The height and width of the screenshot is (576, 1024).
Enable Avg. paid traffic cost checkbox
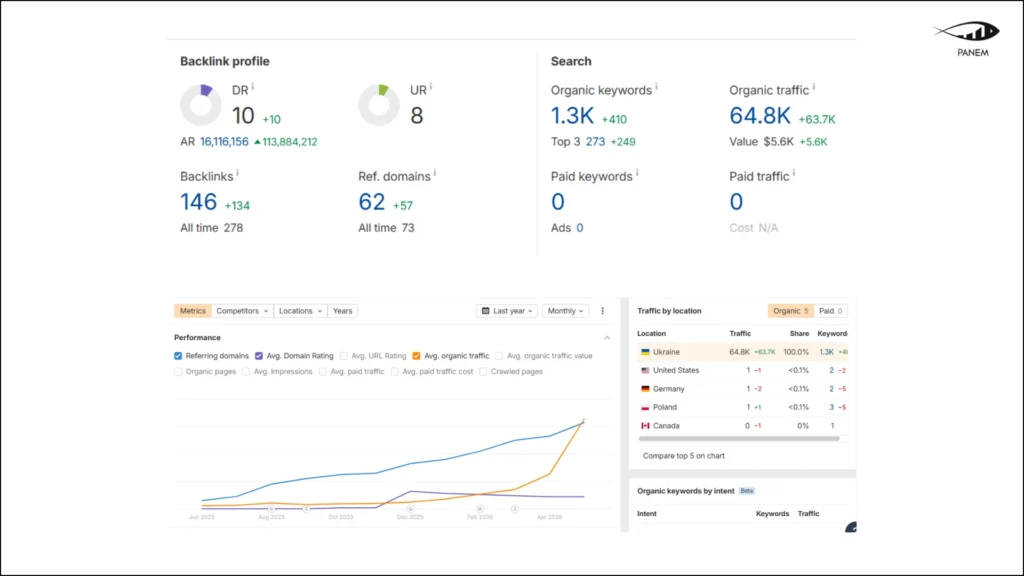pos(394,372)
